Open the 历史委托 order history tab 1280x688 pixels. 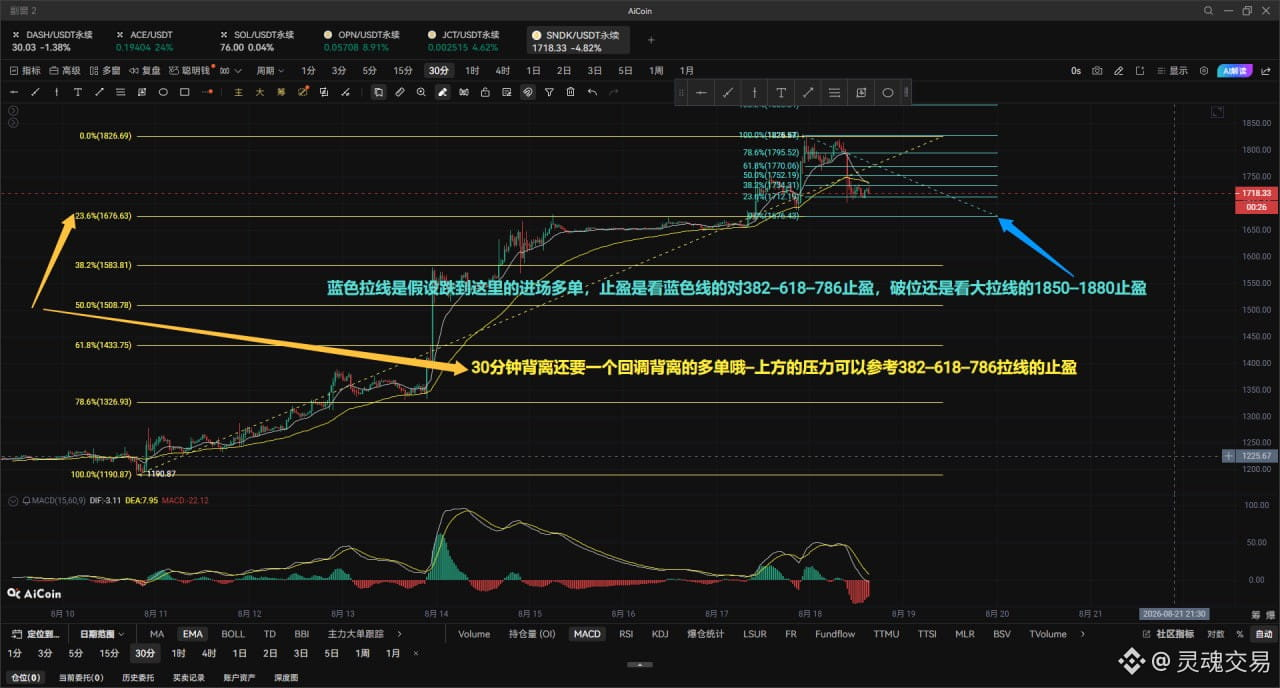(138, 678)
